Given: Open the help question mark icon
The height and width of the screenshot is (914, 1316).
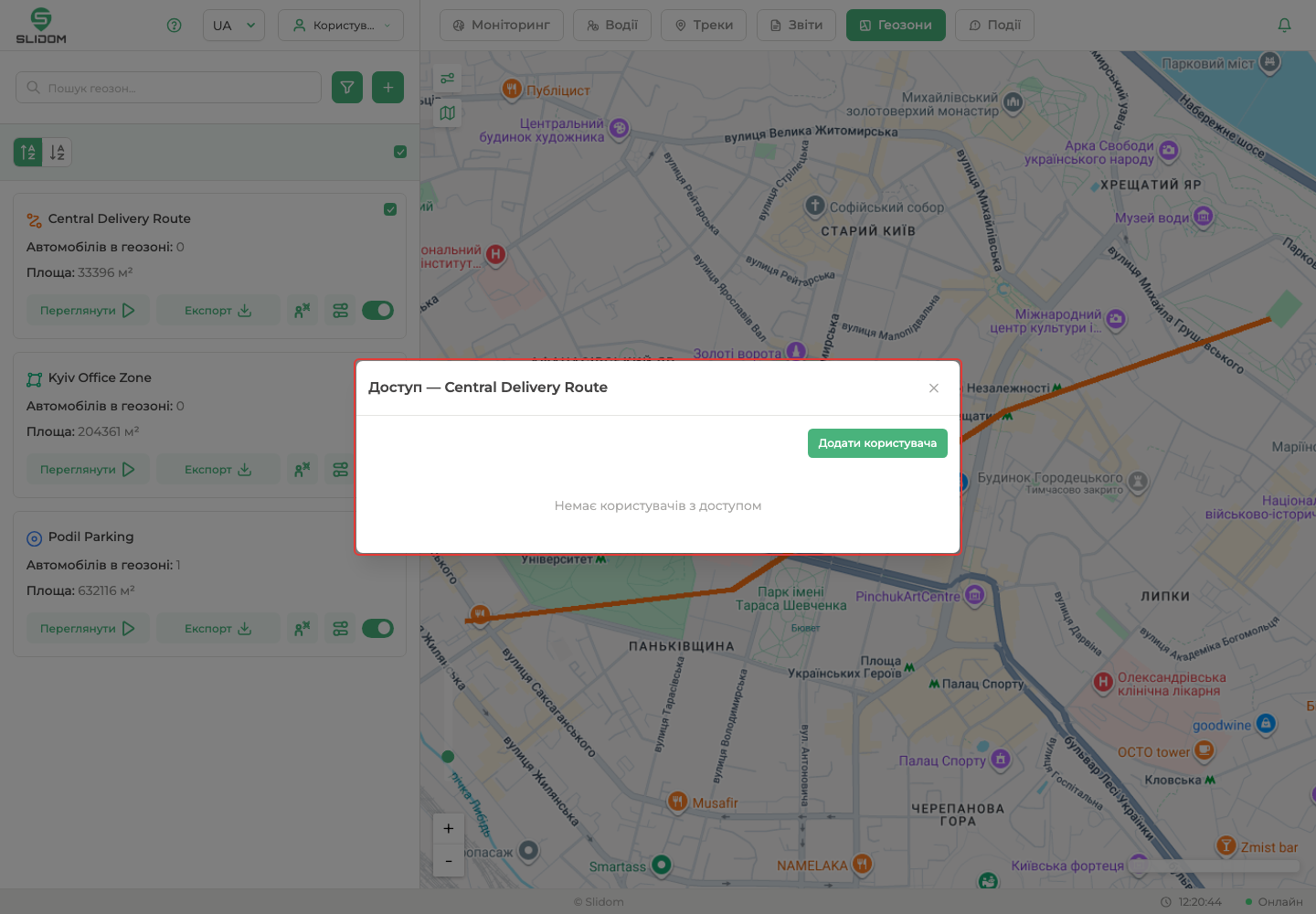Looking at the screenshot, I should click(x=175, y=26).
